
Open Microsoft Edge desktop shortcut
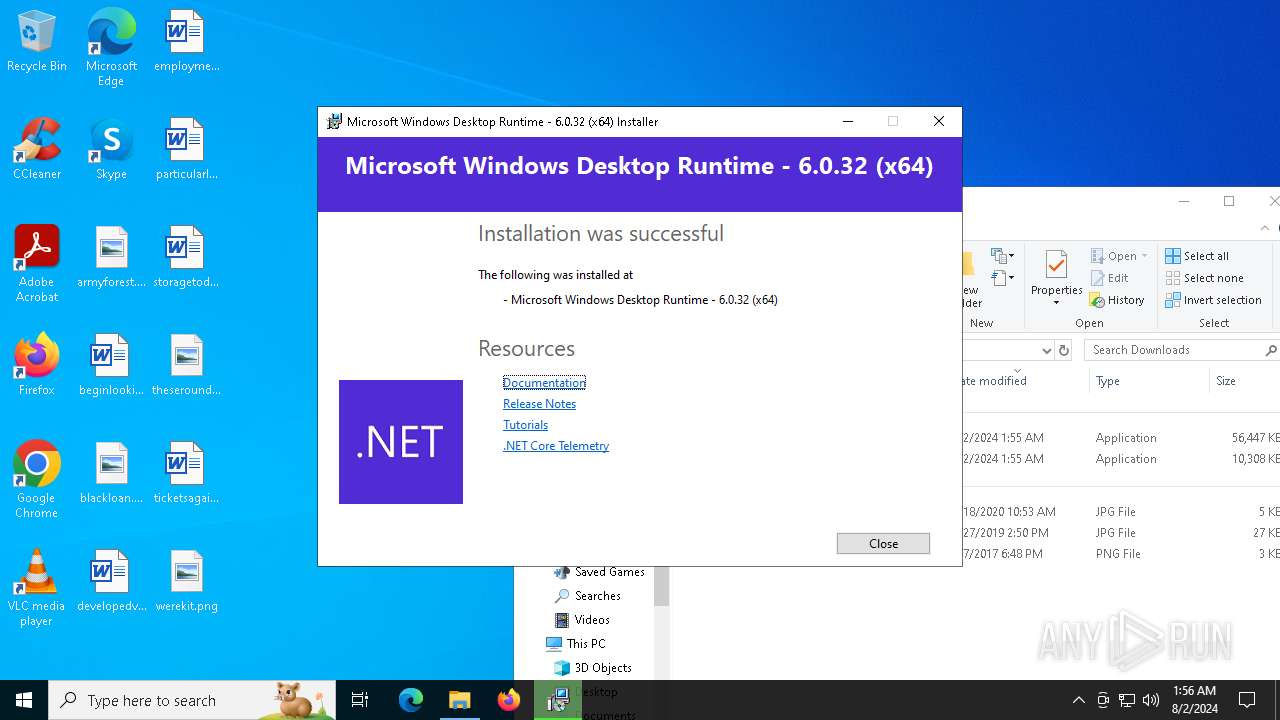(x=111, y=48)
